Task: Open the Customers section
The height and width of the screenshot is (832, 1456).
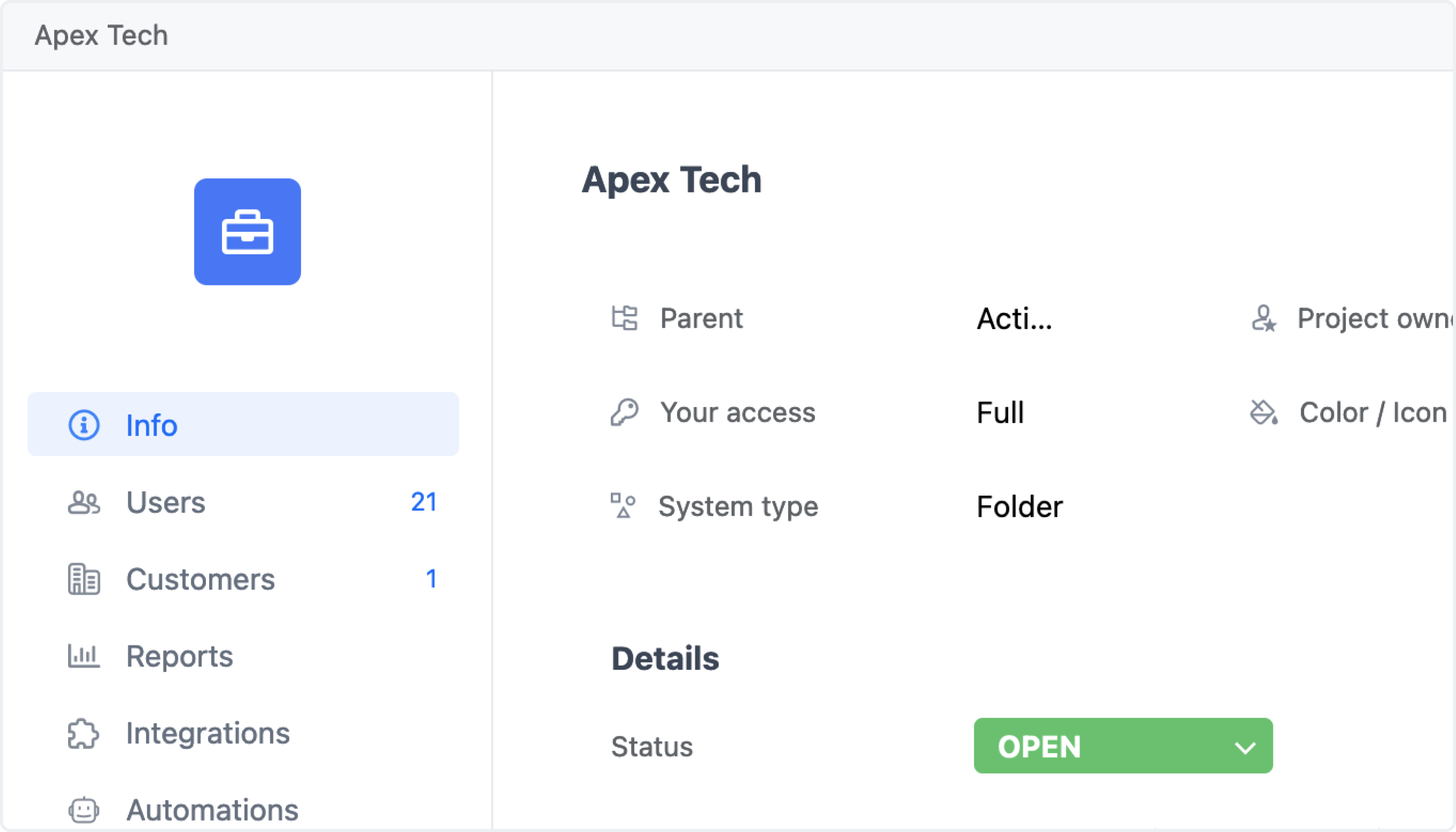Action: 200,579
